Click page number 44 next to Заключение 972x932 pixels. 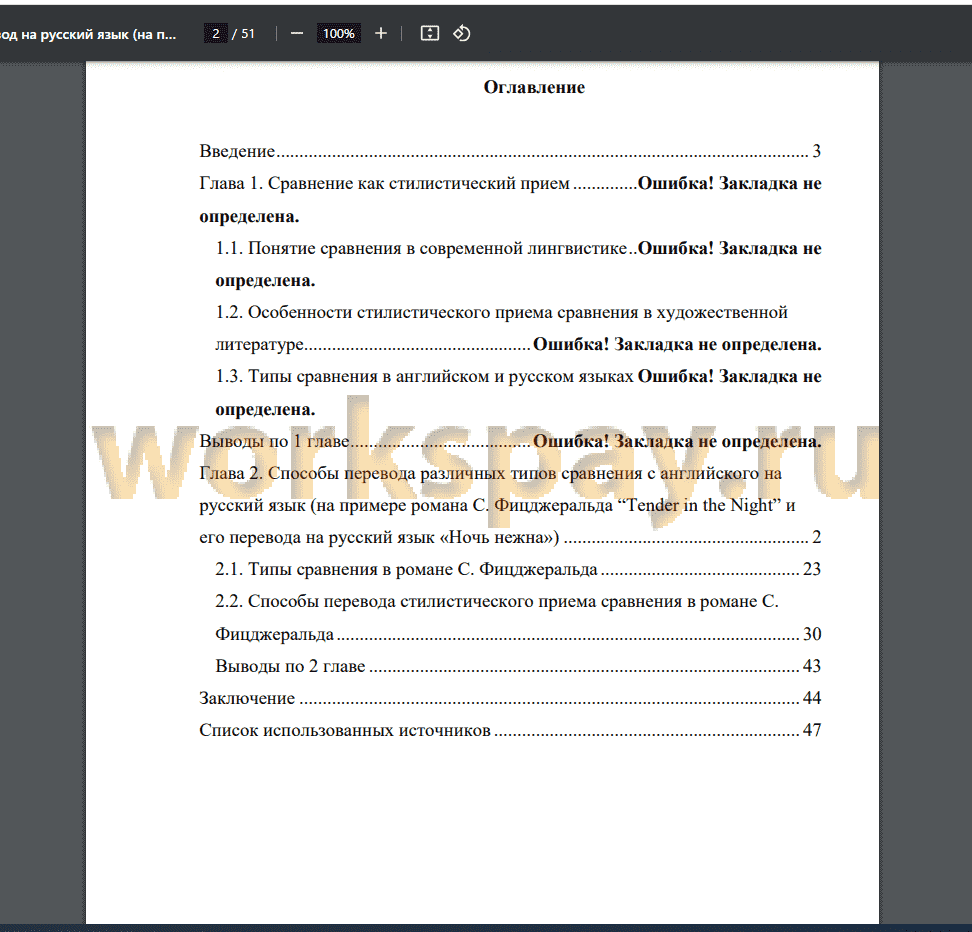(x=812, y=698)
